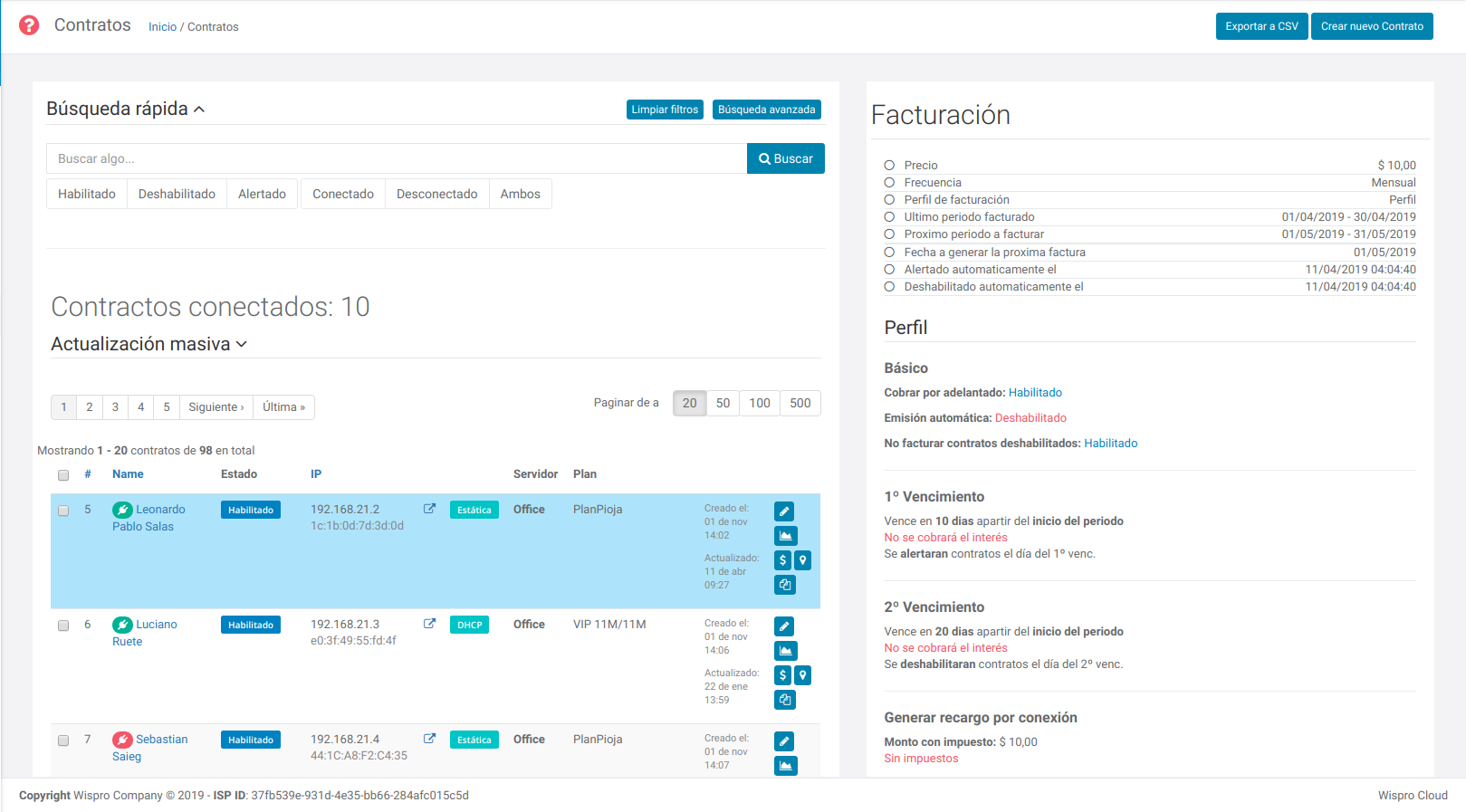Sort contracts by IP column header
This screenshot has height=812, width=1466.
316,474
